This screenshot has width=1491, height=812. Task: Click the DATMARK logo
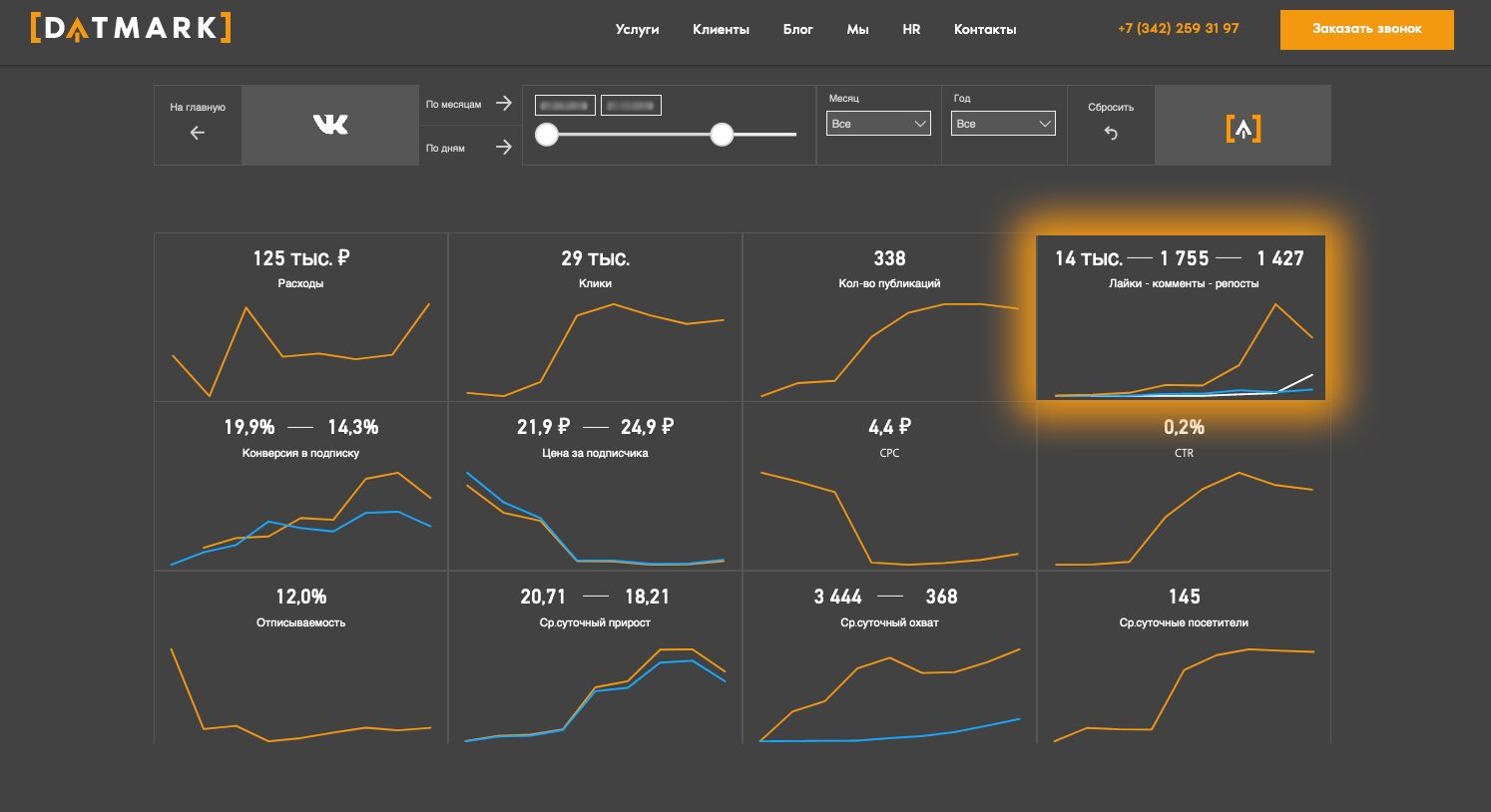pyautogui.click(x=131, y=28)
